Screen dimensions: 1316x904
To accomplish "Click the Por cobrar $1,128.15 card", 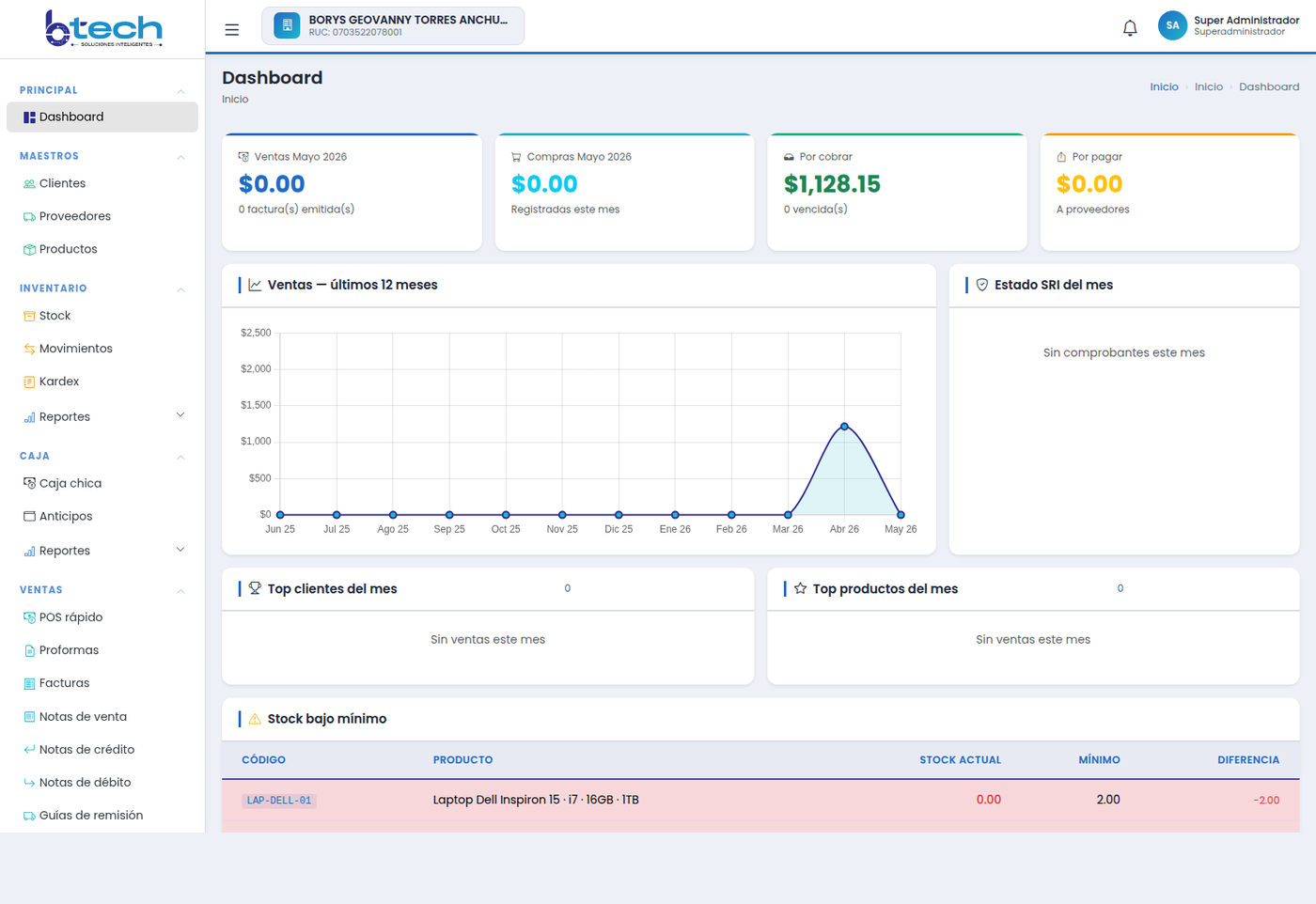I will [897, 193].
